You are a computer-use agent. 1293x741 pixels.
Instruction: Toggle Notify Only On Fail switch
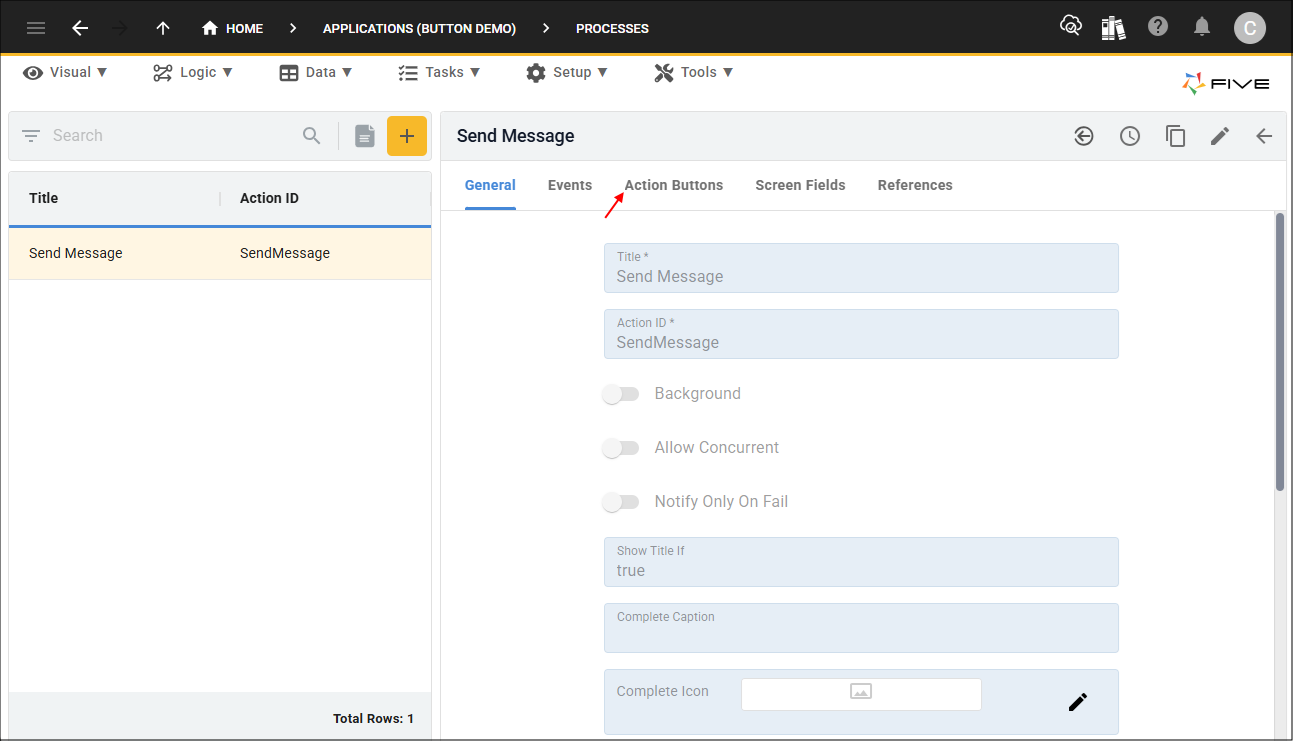621,502
